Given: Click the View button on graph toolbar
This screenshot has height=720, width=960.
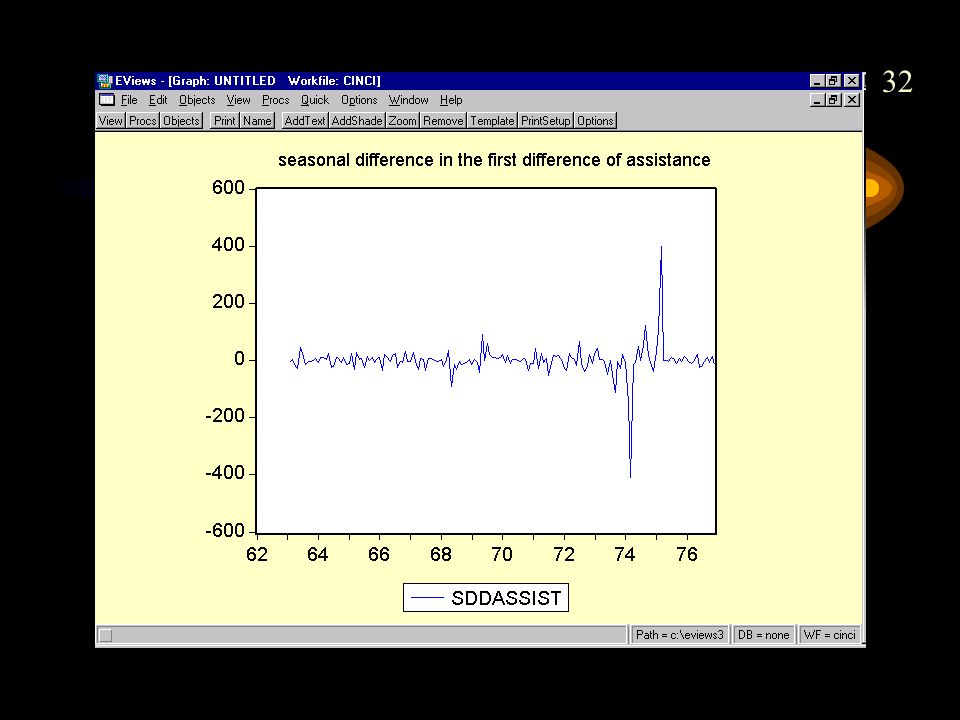Looking at the screenshot, I should point(111,121).
